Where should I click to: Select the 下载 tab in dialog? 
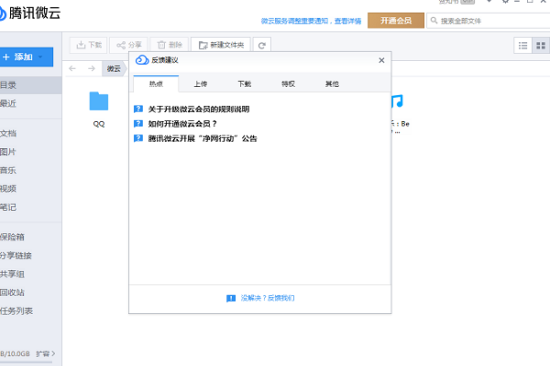244,84
